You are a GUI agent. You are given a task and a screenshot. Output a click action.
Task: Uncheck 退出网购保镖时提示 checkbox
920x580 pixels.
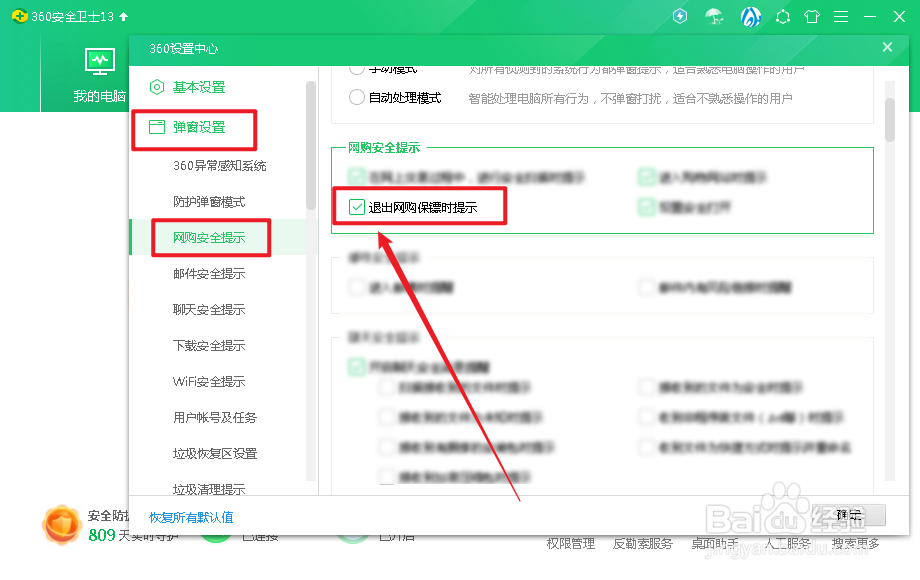tap(357, 207)
